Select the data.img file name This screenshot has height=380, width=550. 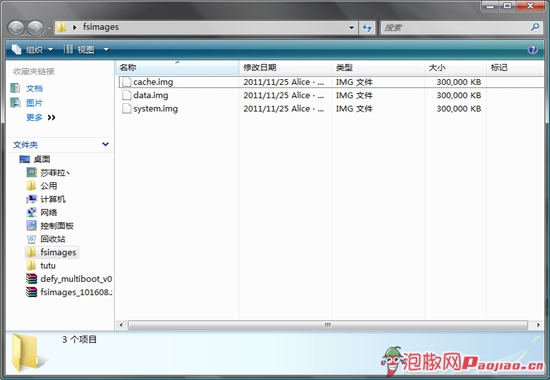click(151, 95)
